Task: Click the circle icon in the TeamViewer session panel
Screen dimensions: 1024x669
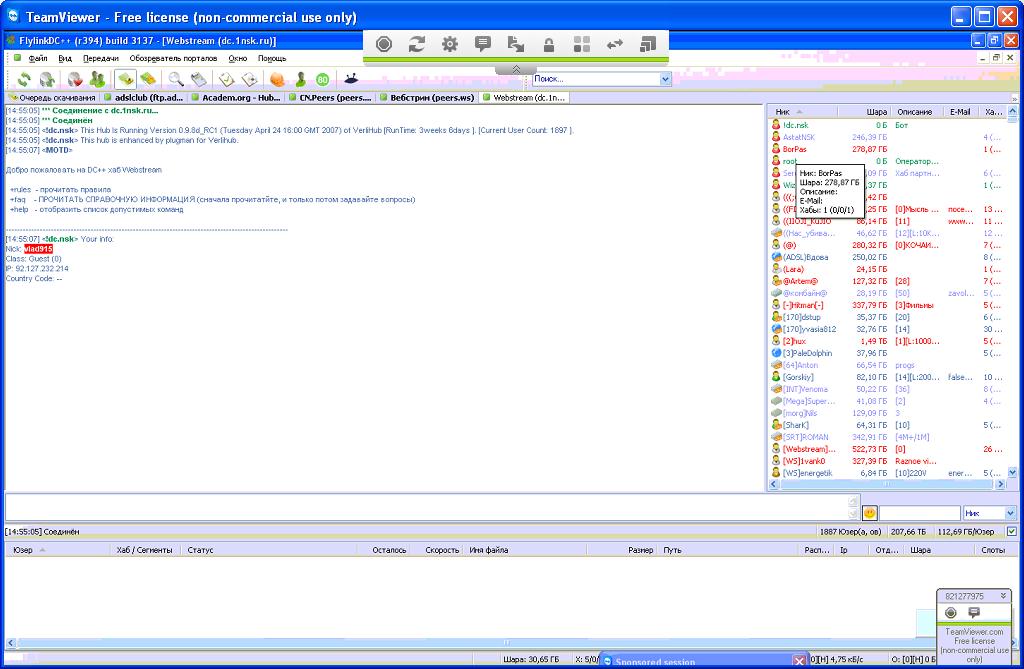Action: tap(951, 612)
